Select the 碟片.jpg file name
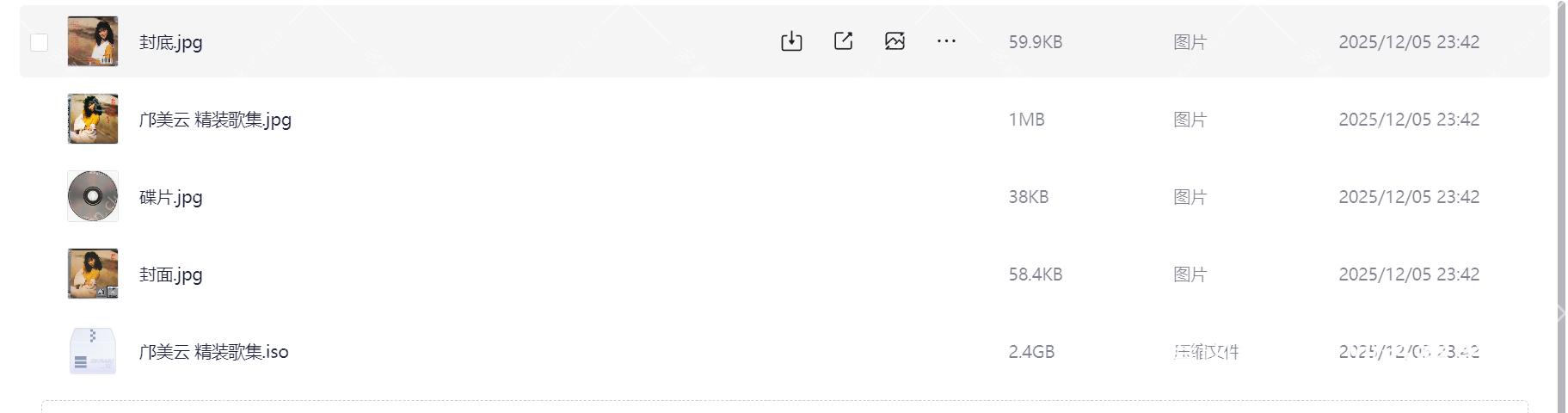1568x413 pixels. pos(171,197)
